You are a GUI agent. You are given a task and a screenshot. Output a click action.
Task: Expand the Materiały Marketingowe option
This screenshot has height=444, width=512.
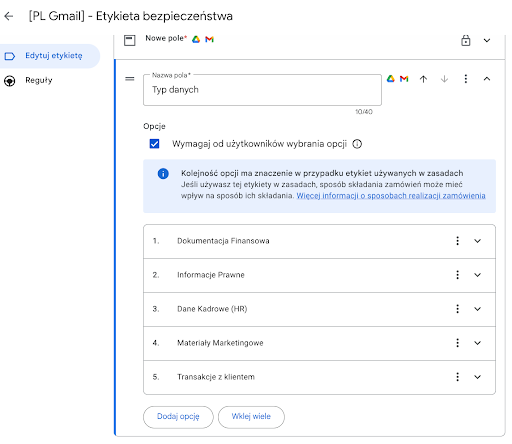click(477, 343)
